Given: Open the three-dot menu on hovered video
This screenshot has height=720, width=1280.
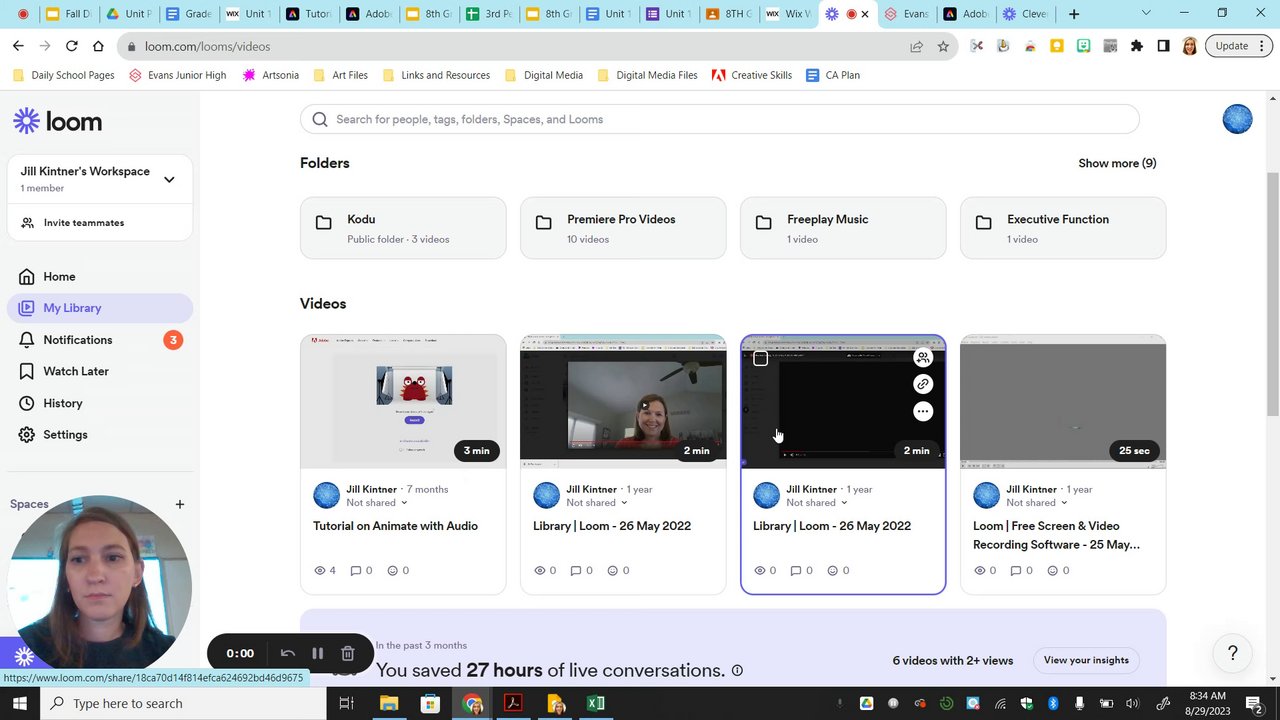Looking at the screenshot, I should (x=923, y=411).
